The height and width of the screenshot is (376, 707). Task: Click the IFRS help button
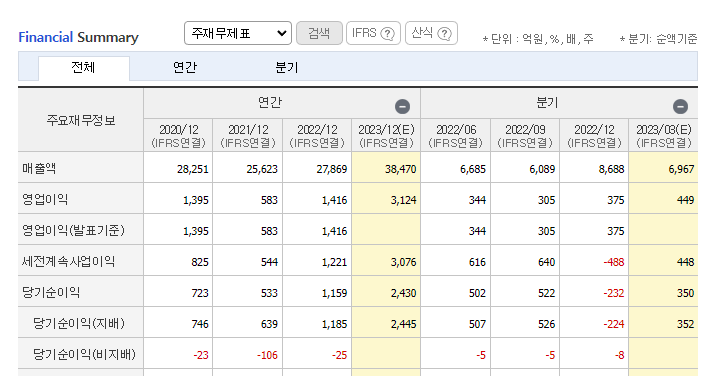(x=373, y=33)
